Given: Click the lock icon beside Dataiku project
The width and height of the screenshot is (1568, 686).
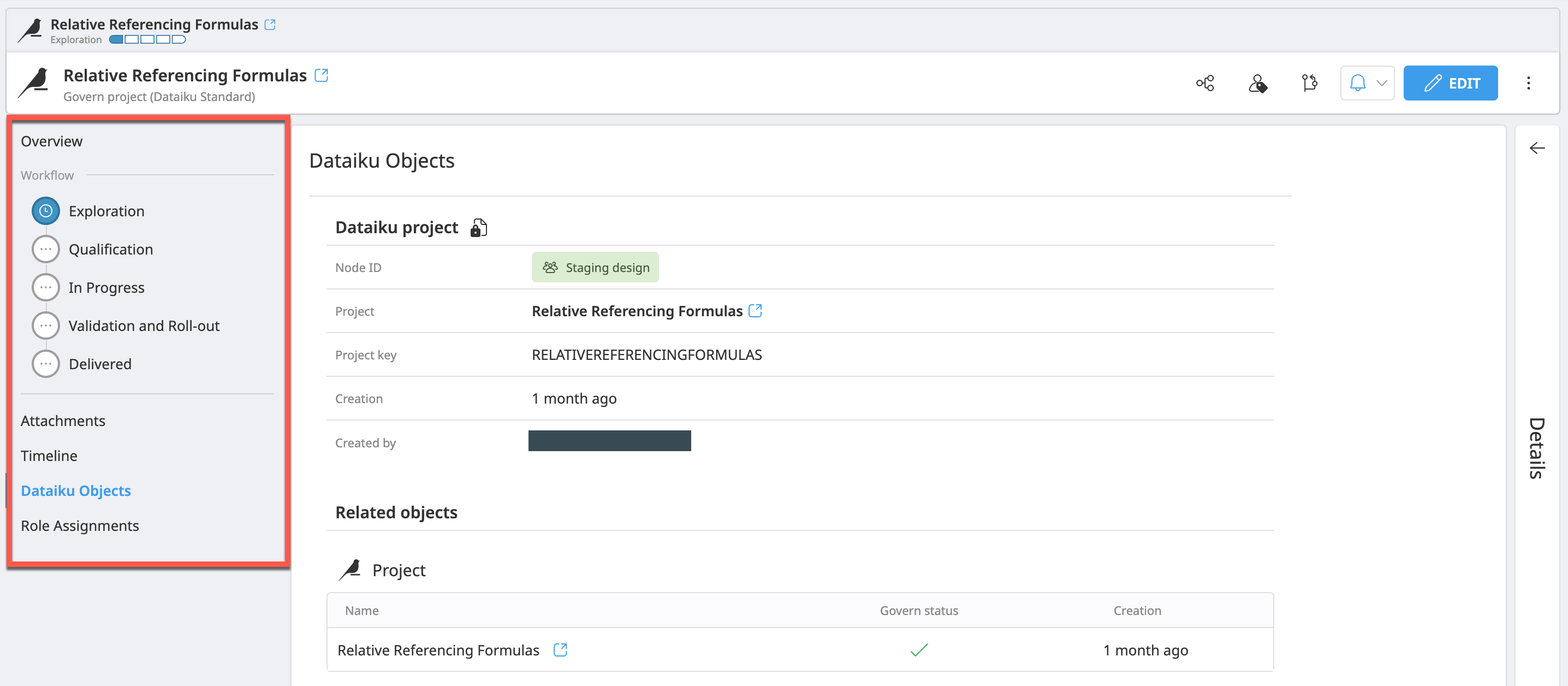Looking at the screenshot, I should click(478, 228).
